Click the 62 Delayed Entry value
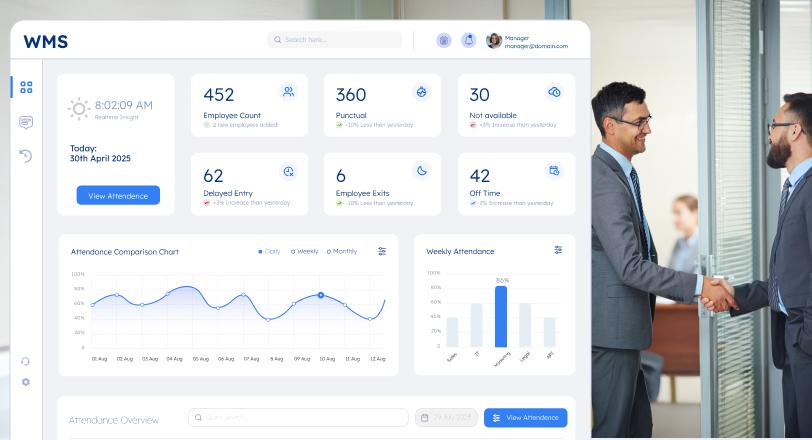This screenshot has height=440, width=812. click(x=213, y=176)
